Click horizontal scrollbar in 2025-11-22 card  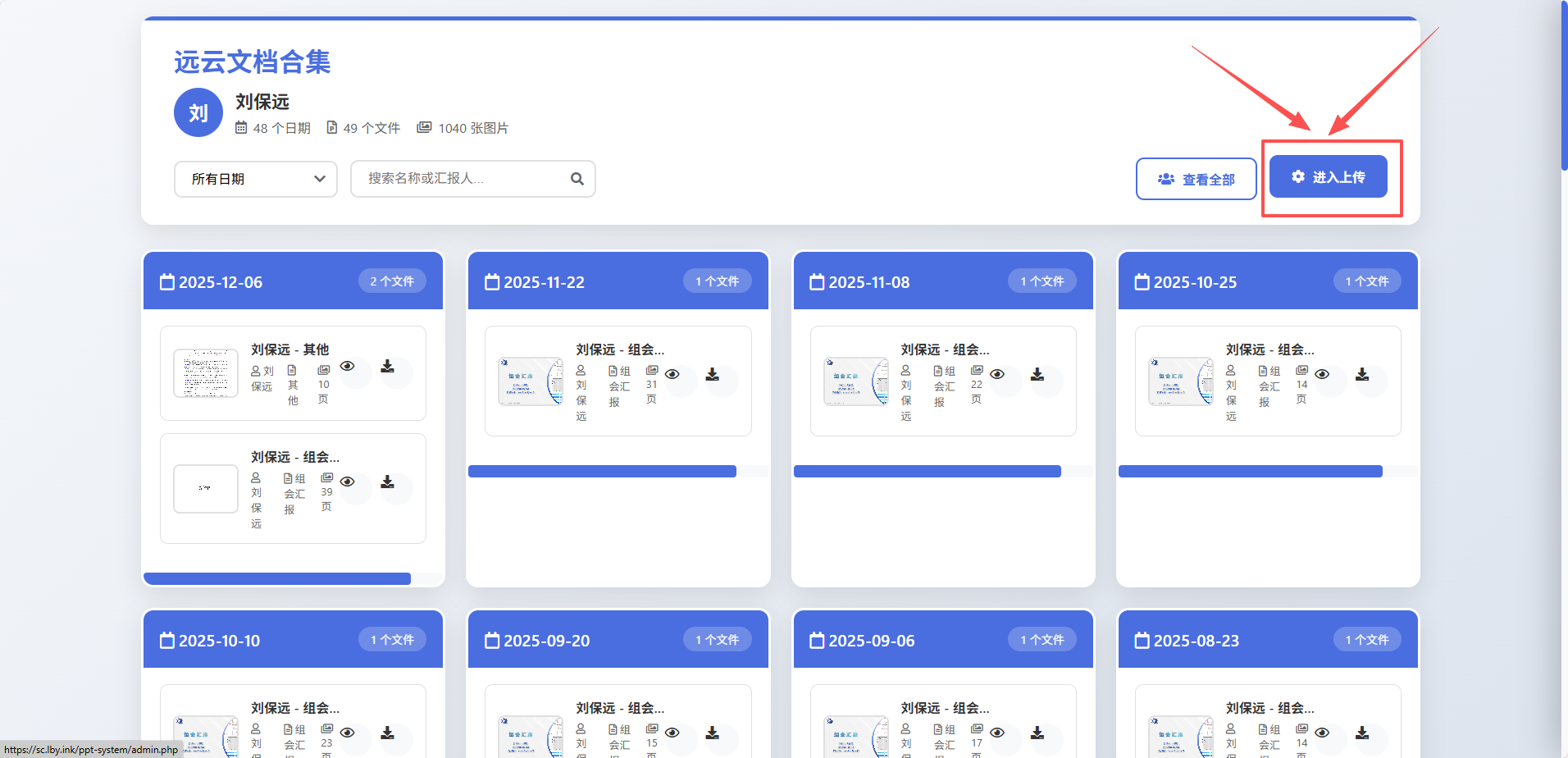pyautogui.click(x=602, y=471)
